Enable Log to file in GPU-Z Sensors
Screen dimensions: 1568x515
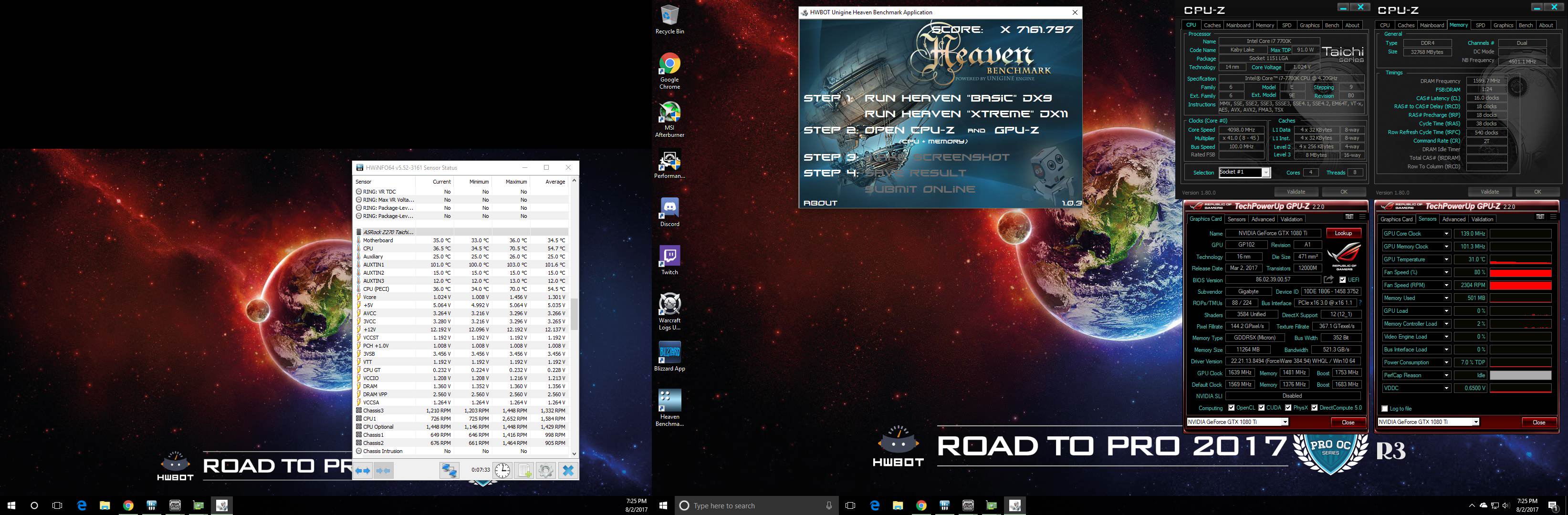(1384, 409)
